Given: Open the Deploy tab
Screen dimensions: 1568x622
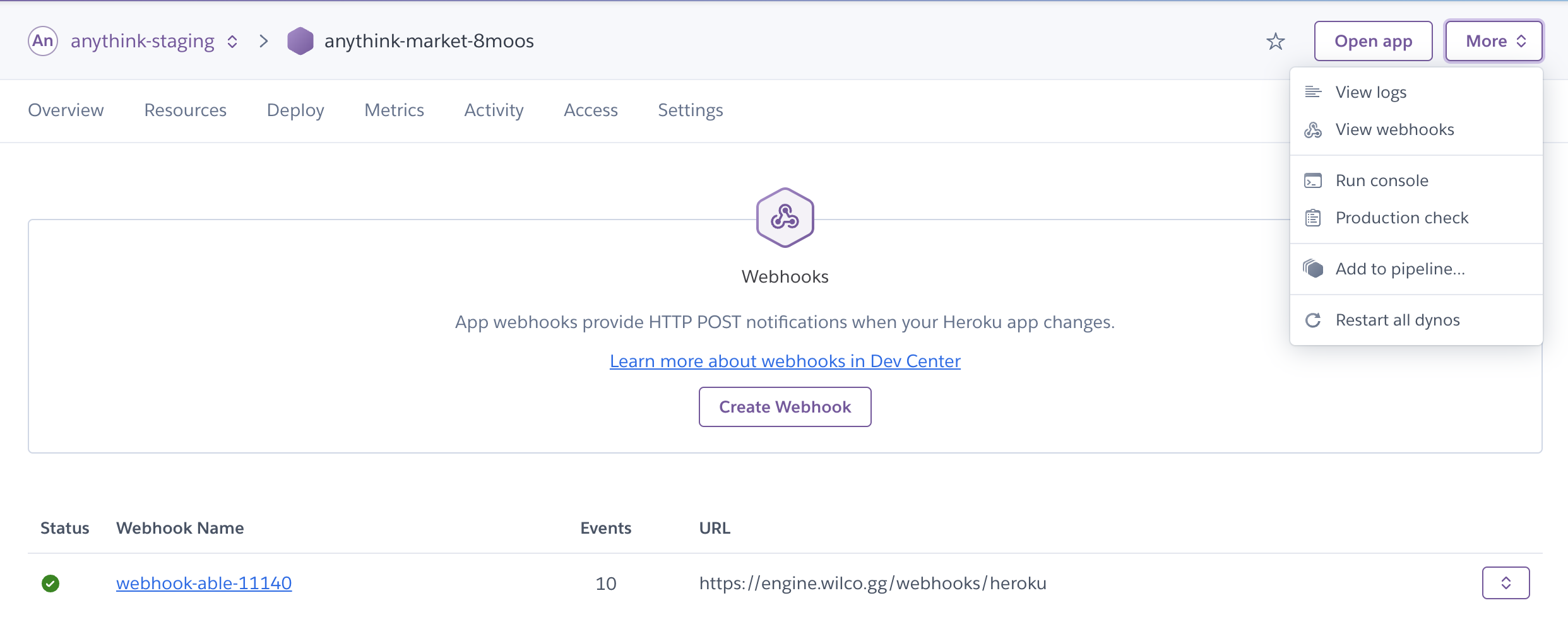Looking at the screenshot, I should [295, 110].
